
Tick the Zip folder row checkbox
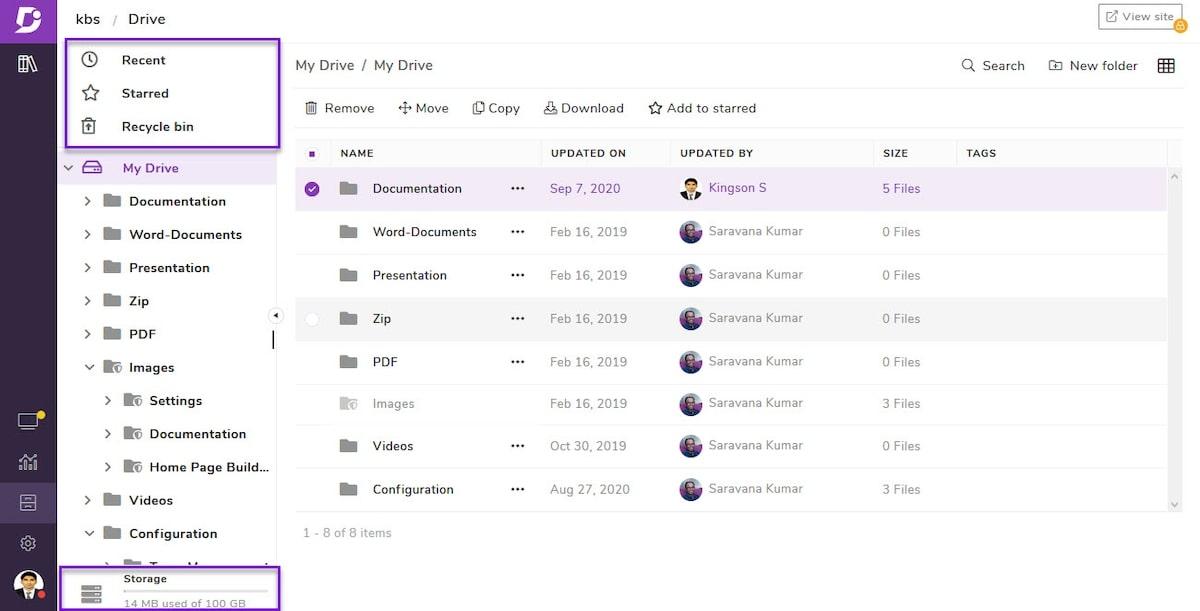(312, 319)
